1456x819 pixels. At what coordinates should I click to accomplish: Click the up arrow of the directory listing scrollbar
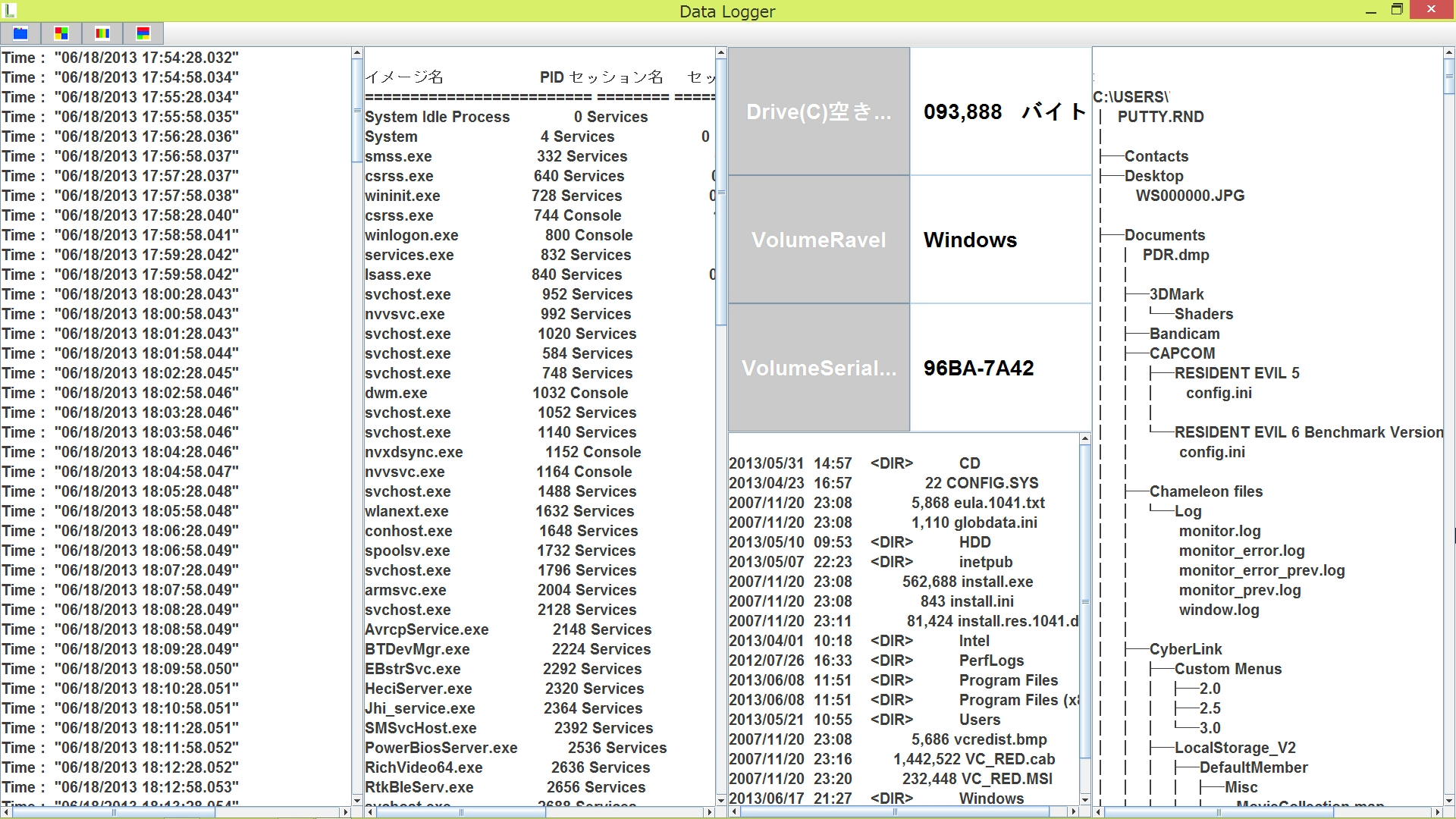coord(1084,439)
